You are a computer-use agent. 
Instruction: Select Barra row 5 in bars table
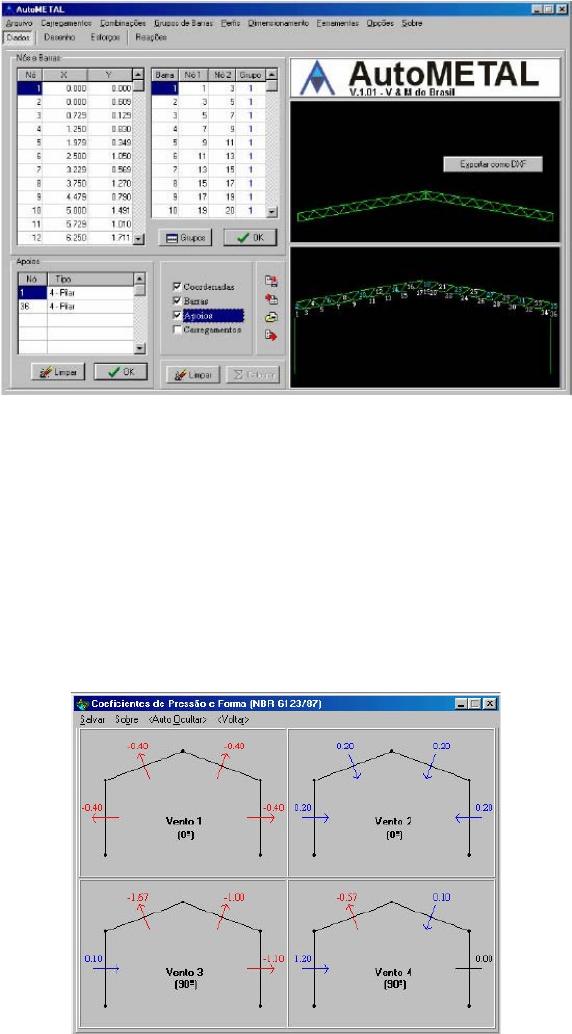(208, 144)
